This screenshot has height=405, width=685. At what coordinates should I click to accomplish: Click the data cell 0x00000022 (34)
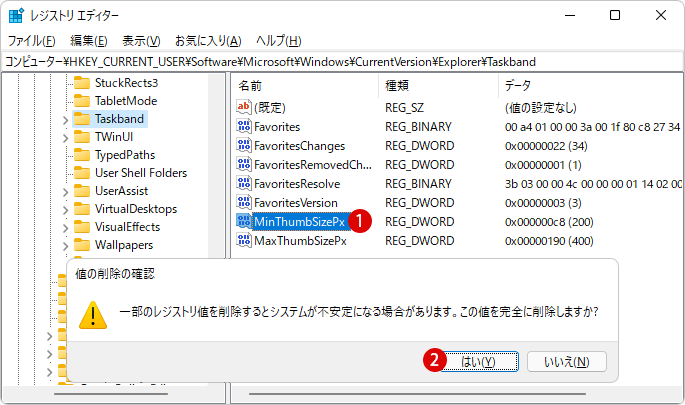[546, 145]
